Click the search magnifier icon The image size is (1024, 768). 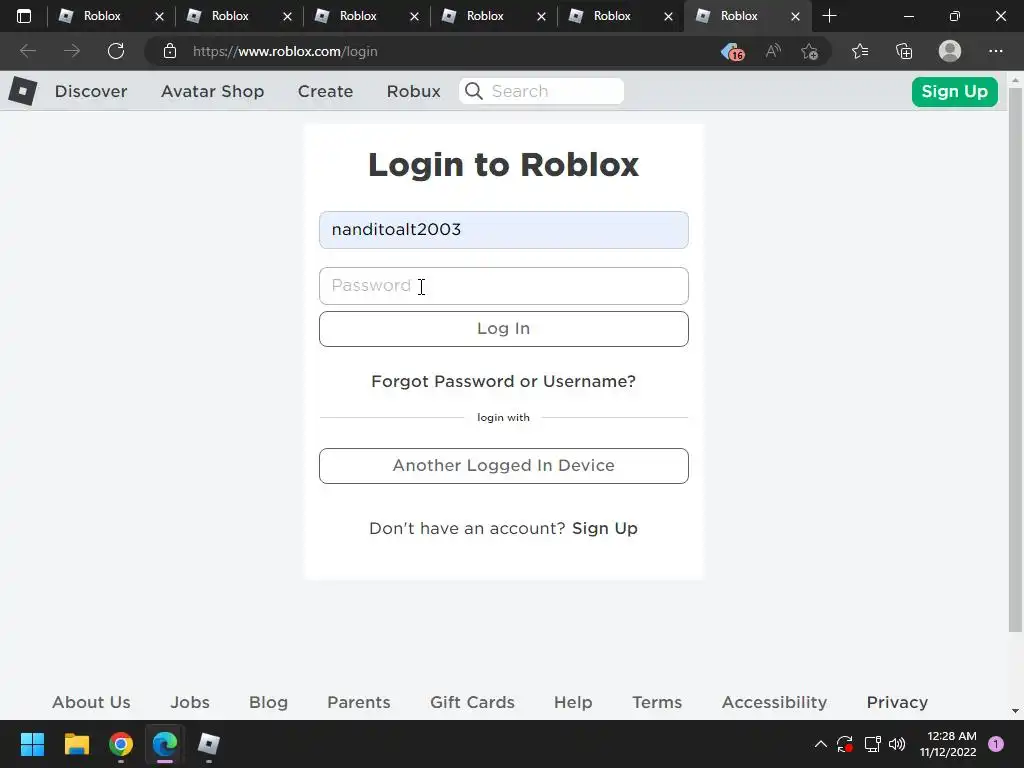(474, 91)
